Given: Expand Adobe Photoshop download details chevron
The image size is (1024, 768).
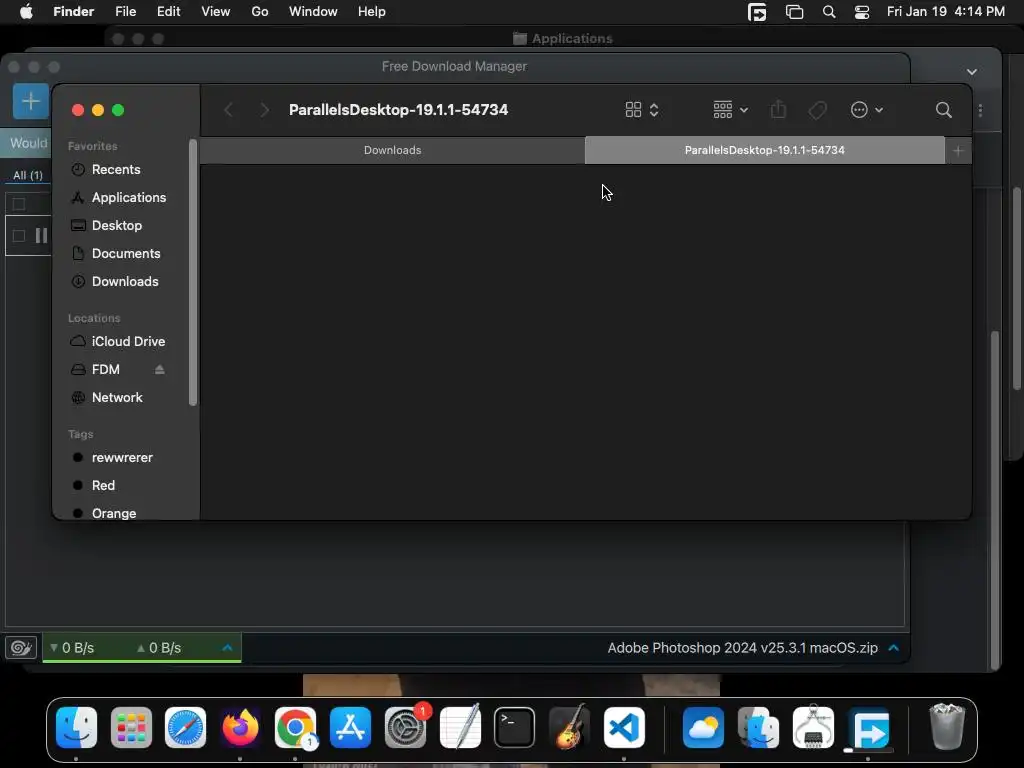Looking at the screenshot, I should pyautogui.click(x=894, y=648).
